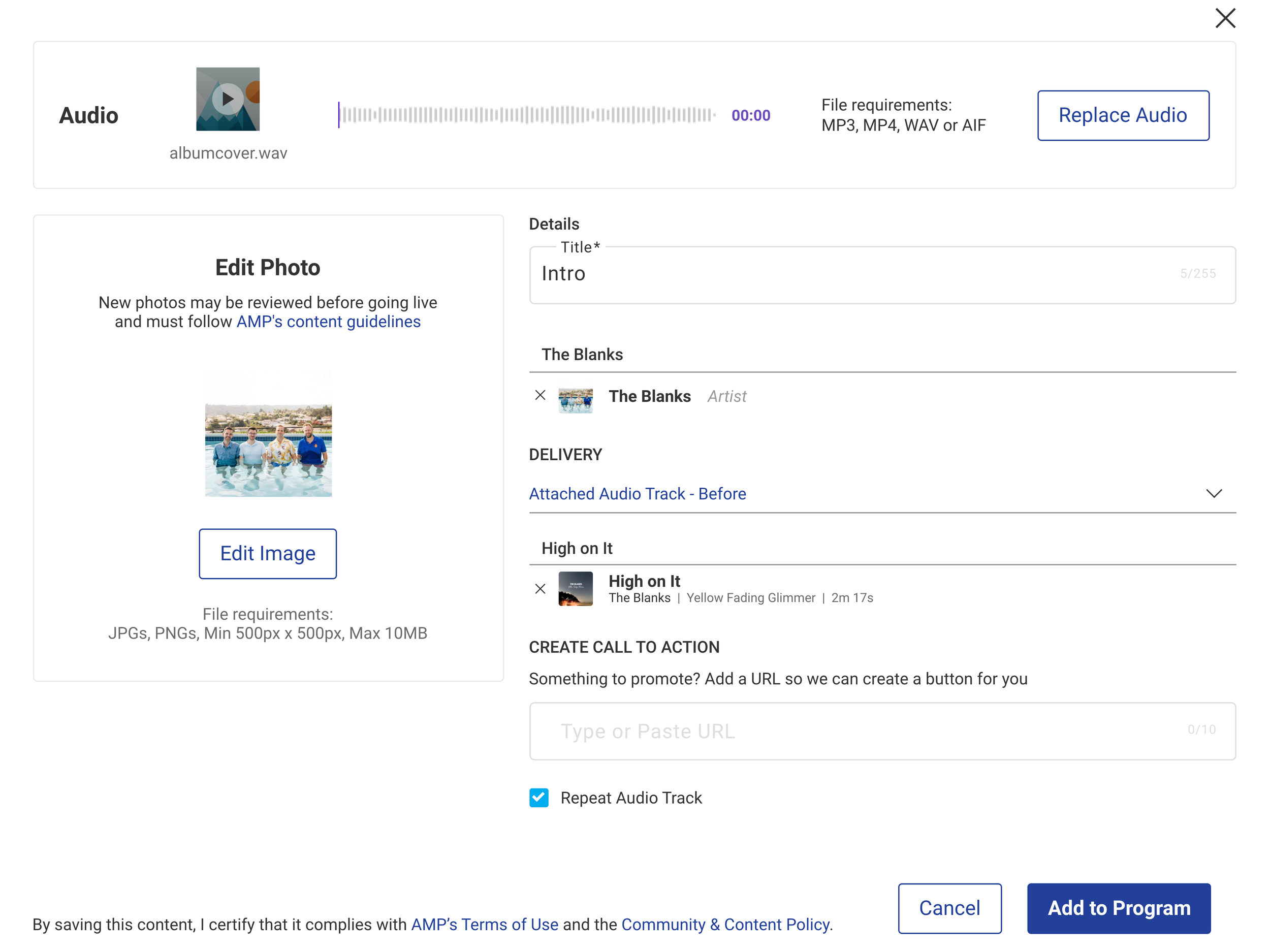The image size is (1270, 952).
Task: Click the Edit Image button
Action: click(x=268, y=554)
